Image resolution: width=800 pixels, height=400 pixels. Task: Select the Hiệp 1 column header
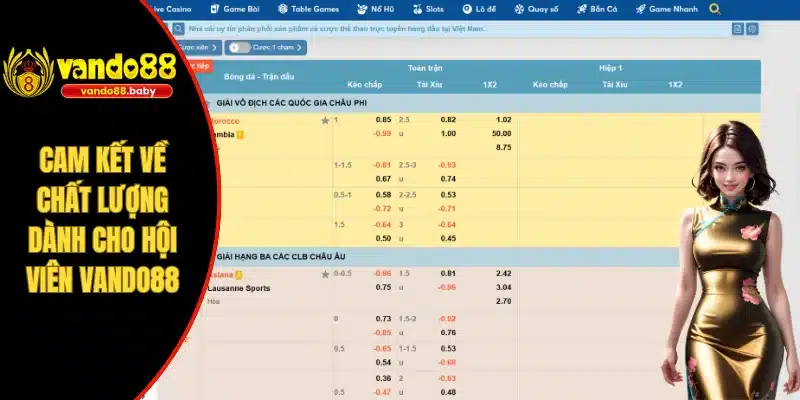tap(611, 68)
